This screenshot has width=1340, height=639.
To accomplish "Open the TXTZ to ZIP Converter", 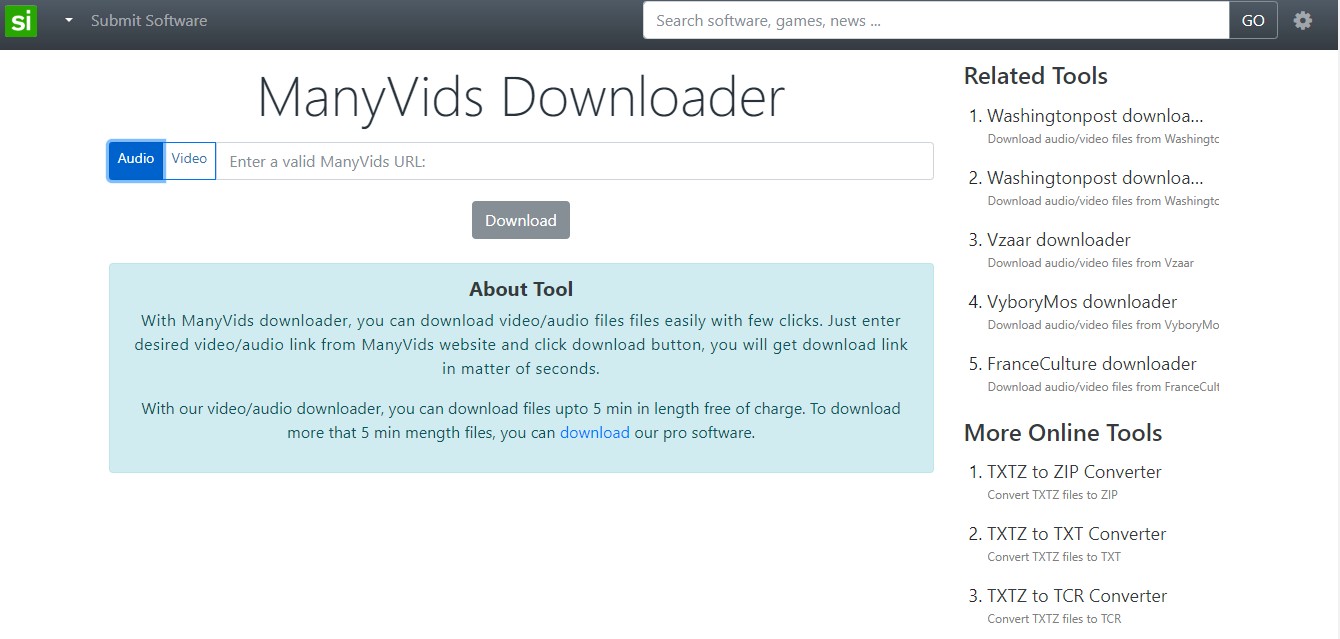I will click(1074, 472).
